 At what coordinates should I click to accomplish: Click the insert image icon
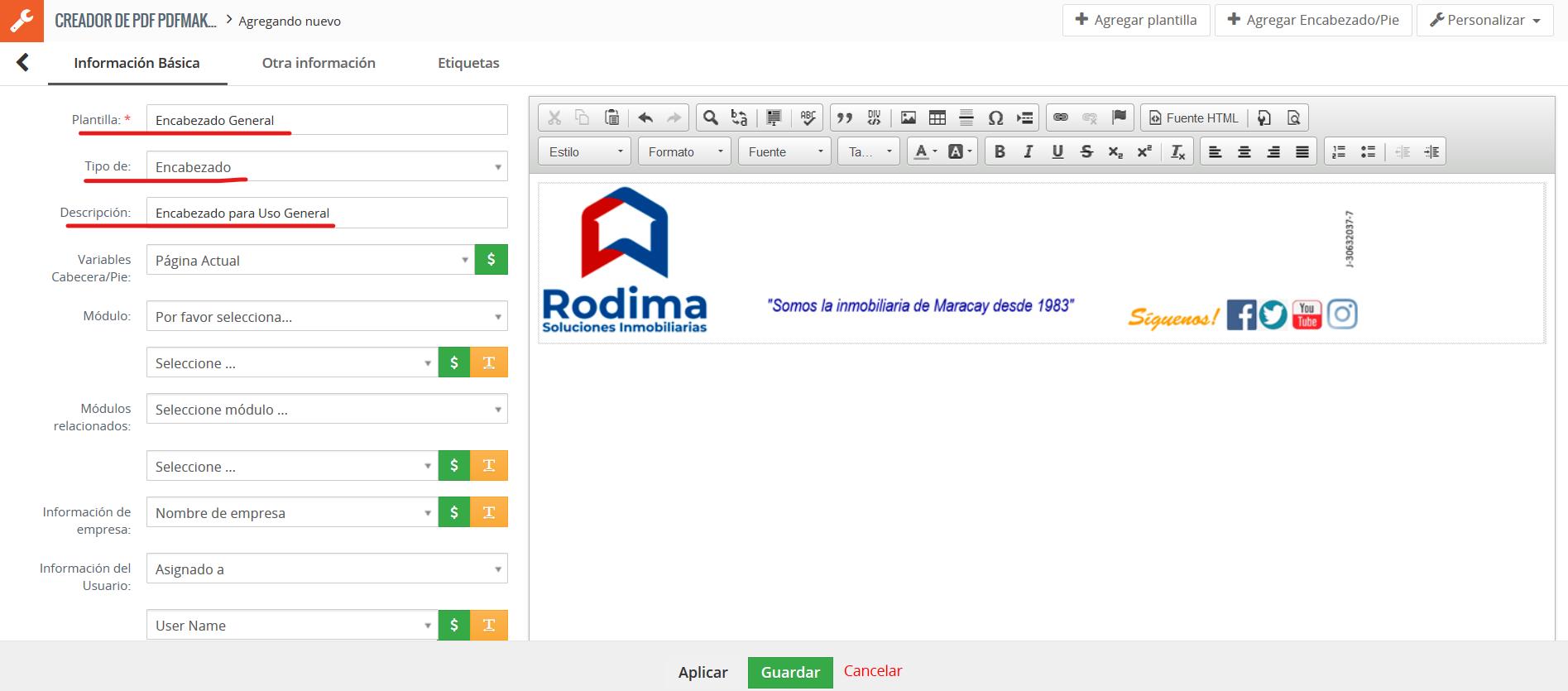(x=908, y=118)
